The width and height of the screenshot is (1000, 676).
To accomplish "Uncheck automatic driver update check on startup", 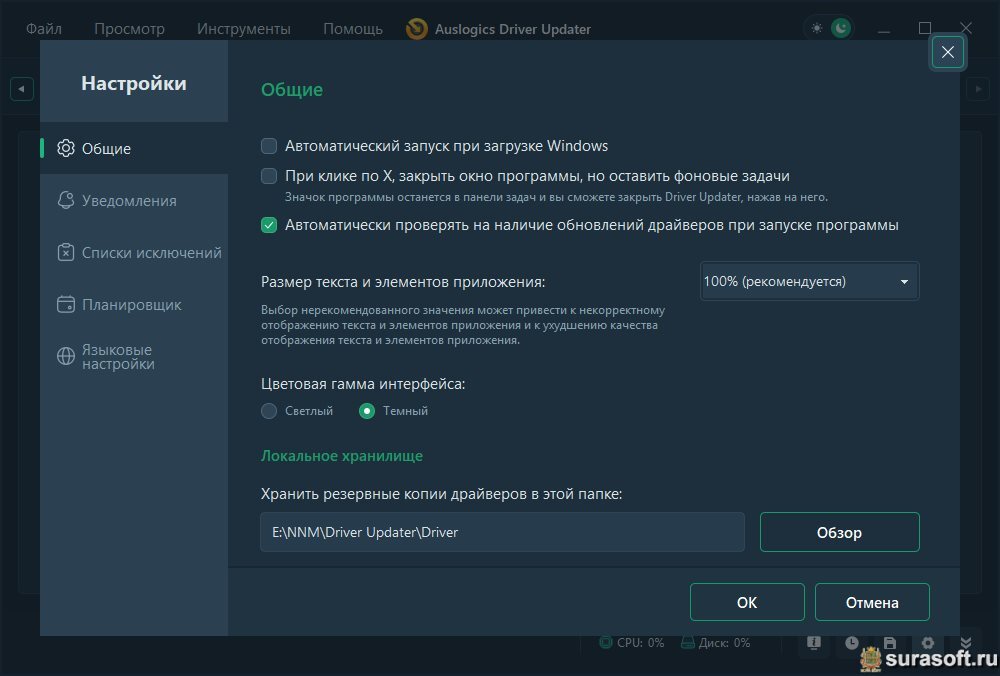I will pyautogui.click(x=269, y=225).
